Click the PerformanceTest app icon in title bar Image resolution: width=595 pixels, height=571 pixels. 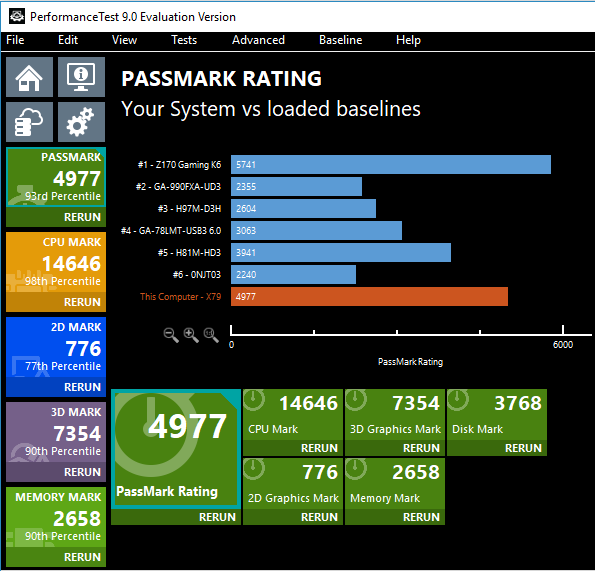coord(17,17)
